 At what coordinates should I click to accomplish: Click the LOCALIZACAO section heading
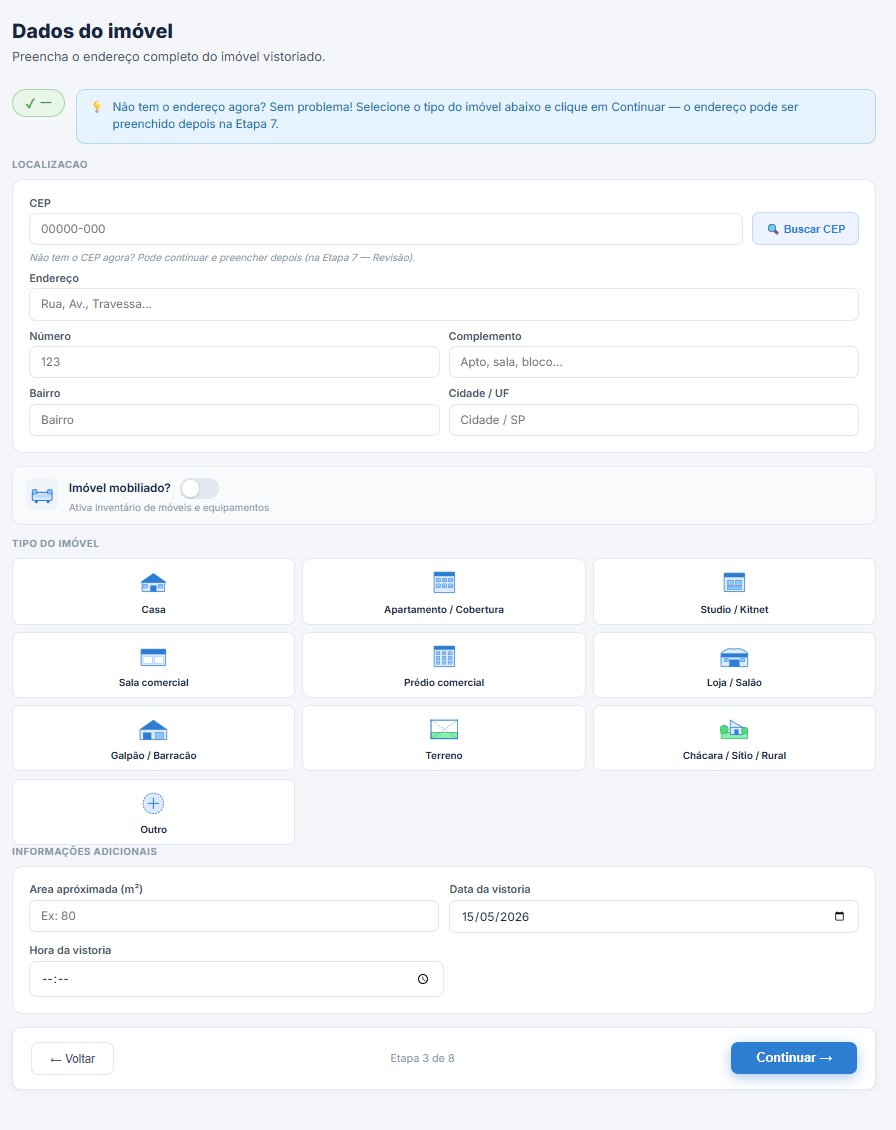50,164
